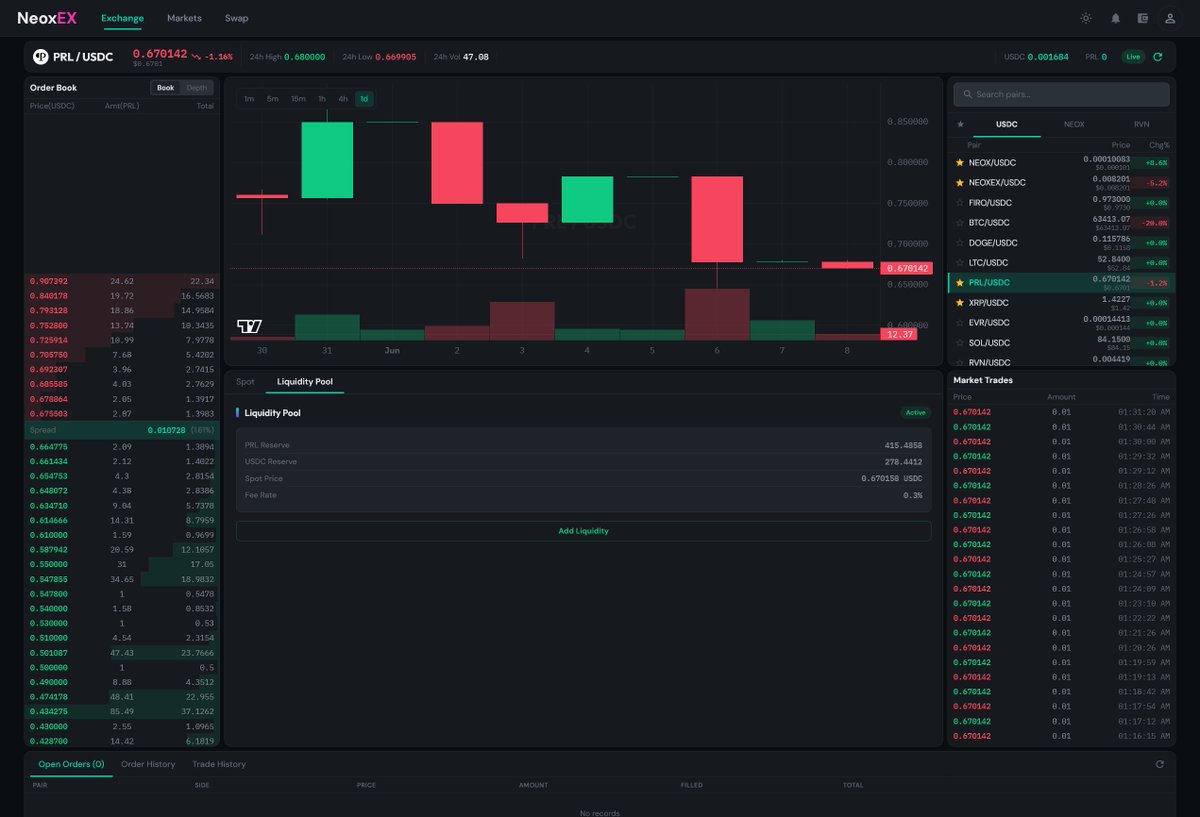Screen dimensions: 1200x817
Task: Click the NeoxEX logo
Action: pos(48,18)
